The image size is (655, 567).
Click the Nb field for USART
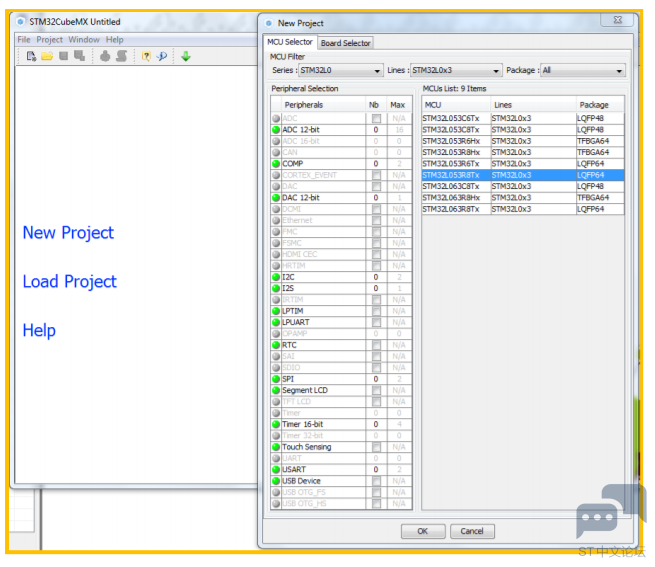tap(376, 470)
